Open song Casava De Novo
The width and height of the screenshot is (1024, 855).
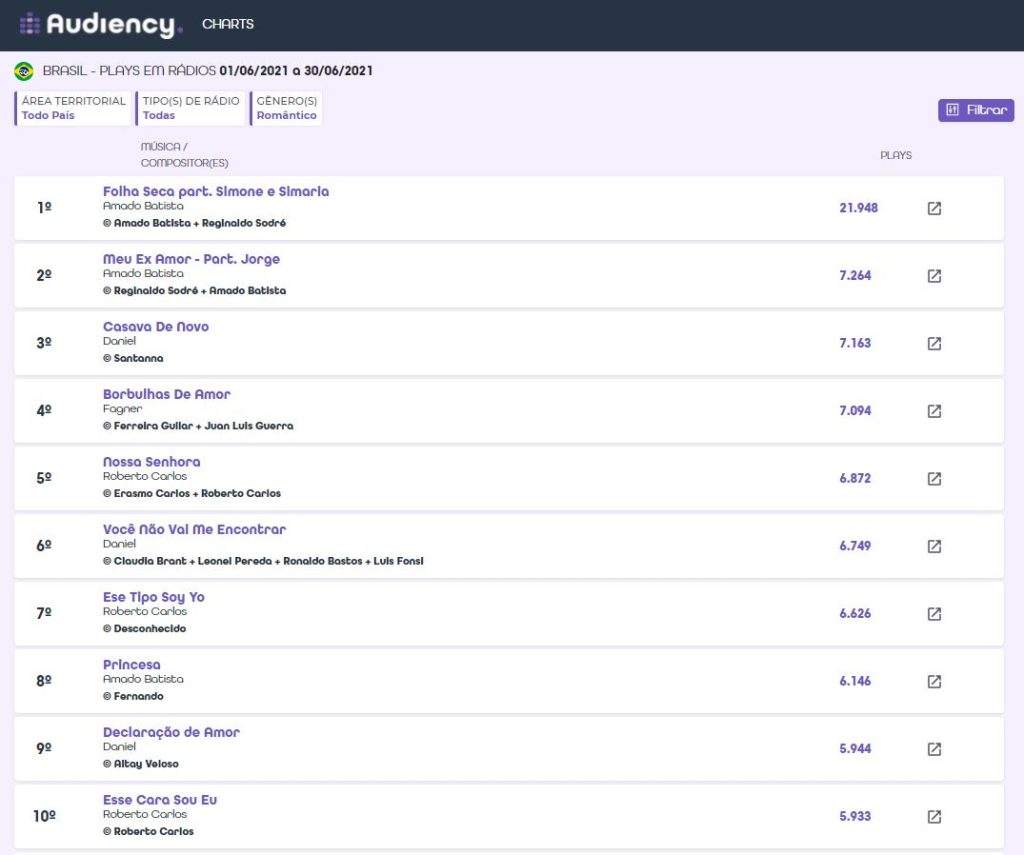tap(156, 327)
